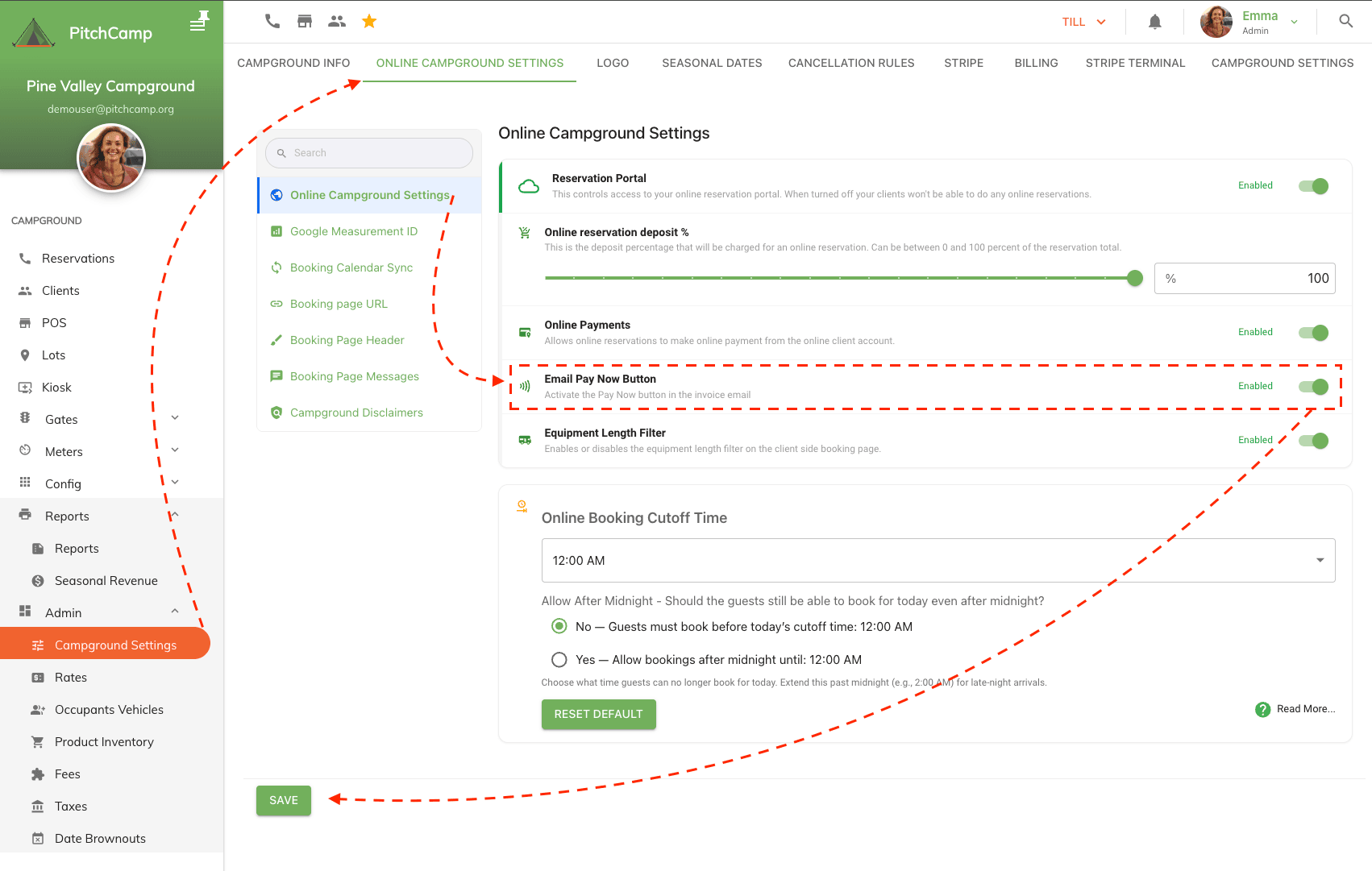
Task: Open the store icon in top toolbar
Action: click(x=305, y=22)
